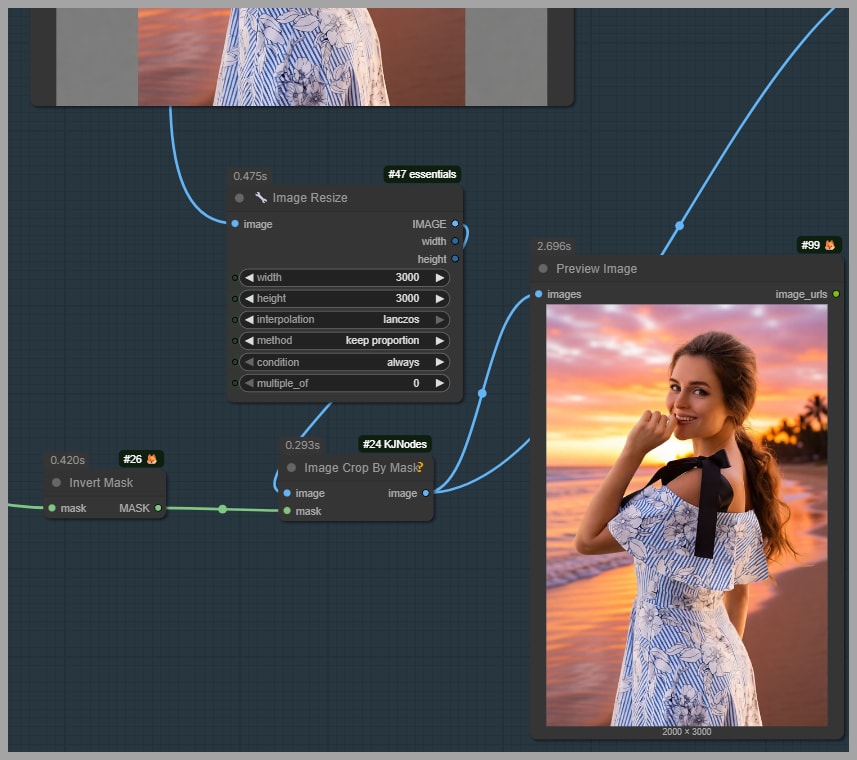The height and width of the screenshot is (760, 857).
Task: Open the condition dropdown showing always
Action: (343, 362)
